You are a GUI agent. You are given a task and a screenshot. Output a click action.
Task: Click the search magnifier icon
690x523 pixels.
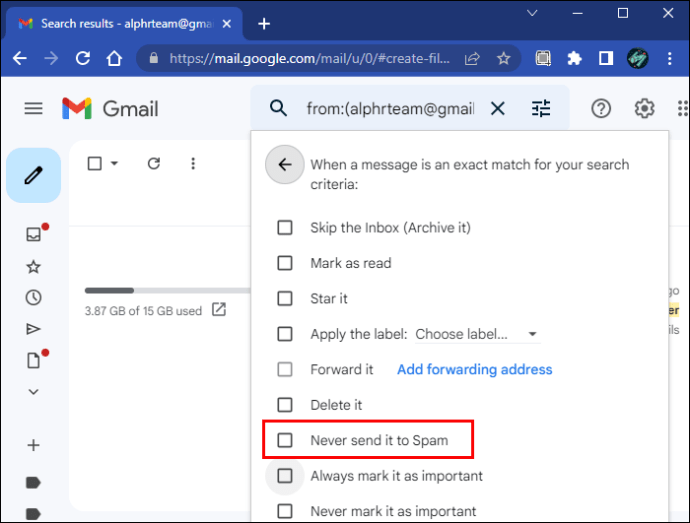279,108
